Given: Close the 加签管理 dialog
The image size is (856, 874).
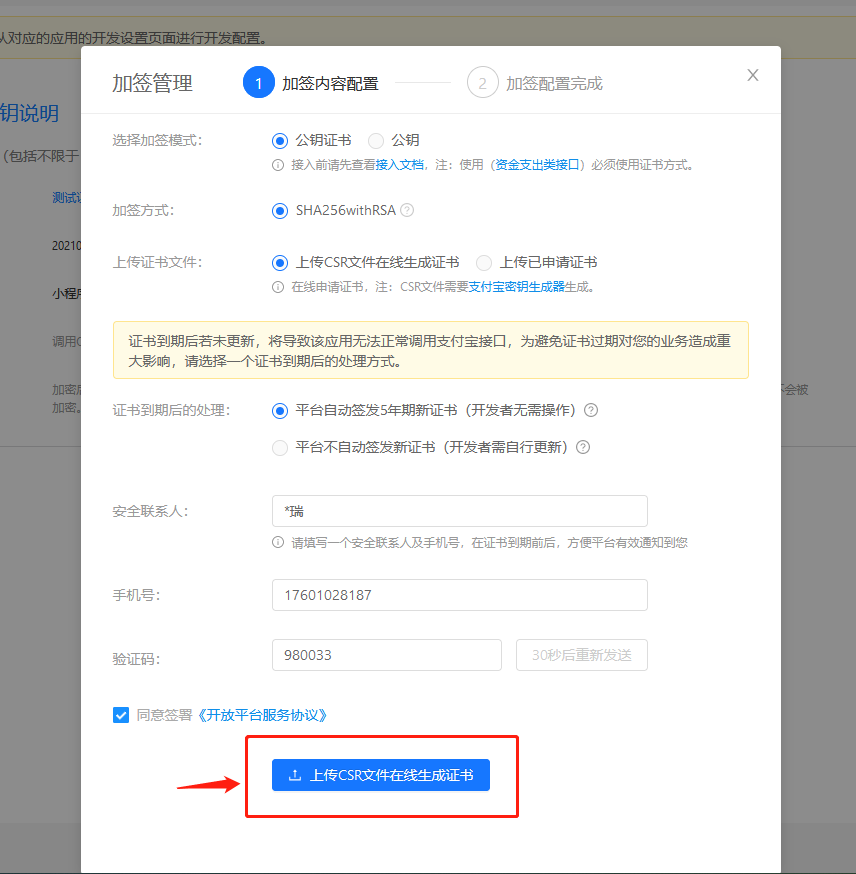Looking at the screenshot, I should click(753, 75).
